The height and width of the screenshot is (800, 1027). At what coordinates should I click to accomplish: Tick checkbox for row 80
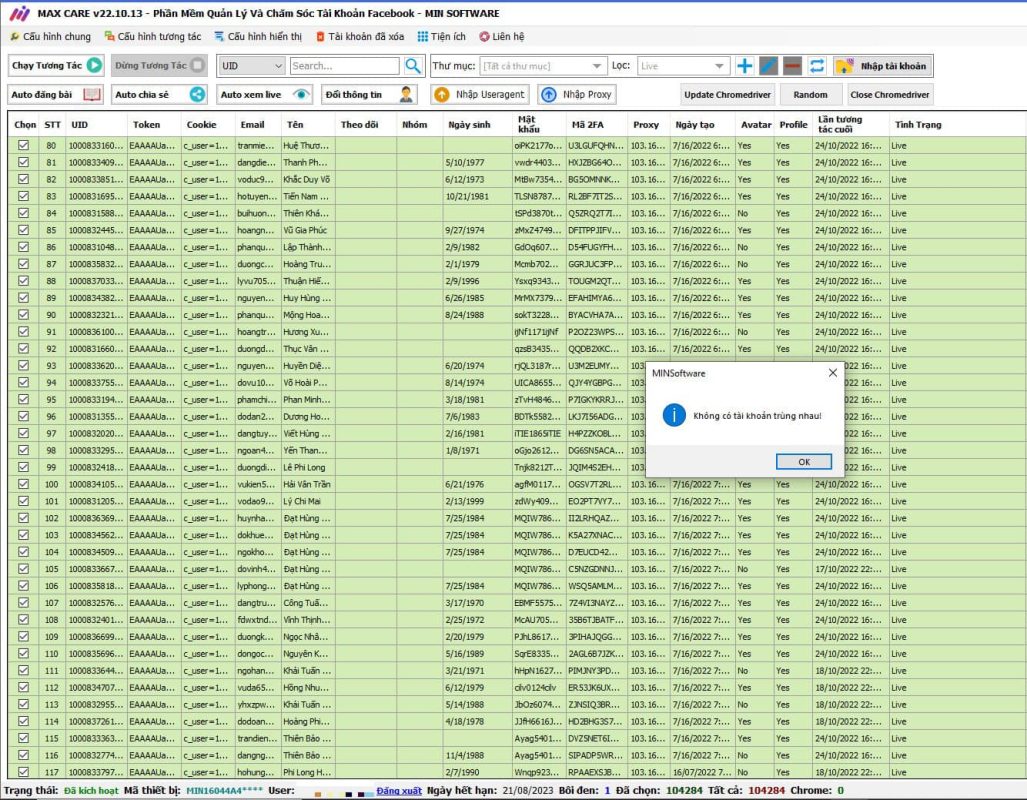(x=24, y=145)
